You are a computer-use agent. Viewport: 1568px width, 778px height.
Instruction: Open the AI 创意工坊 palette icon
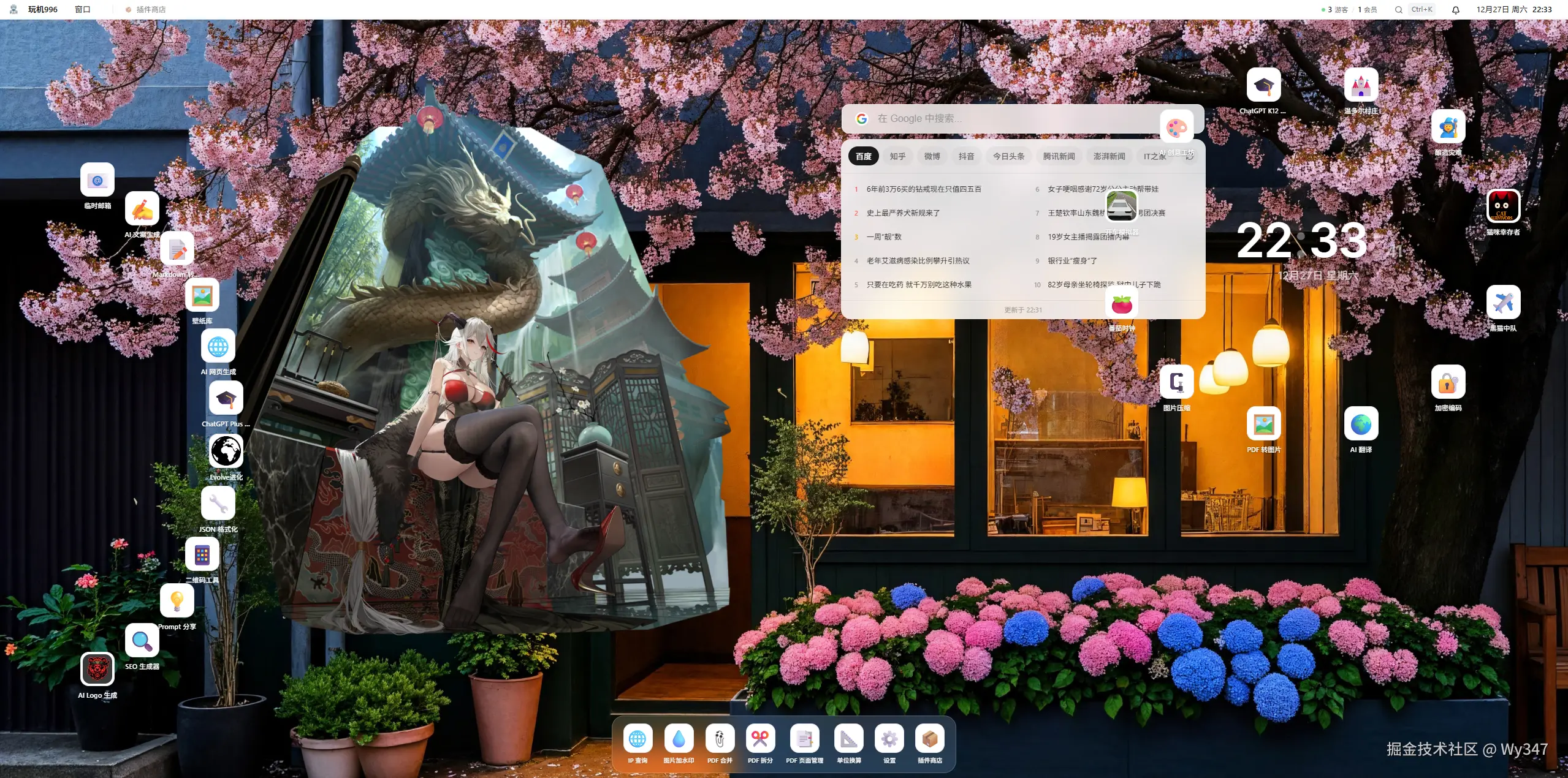click(1177, 127)
